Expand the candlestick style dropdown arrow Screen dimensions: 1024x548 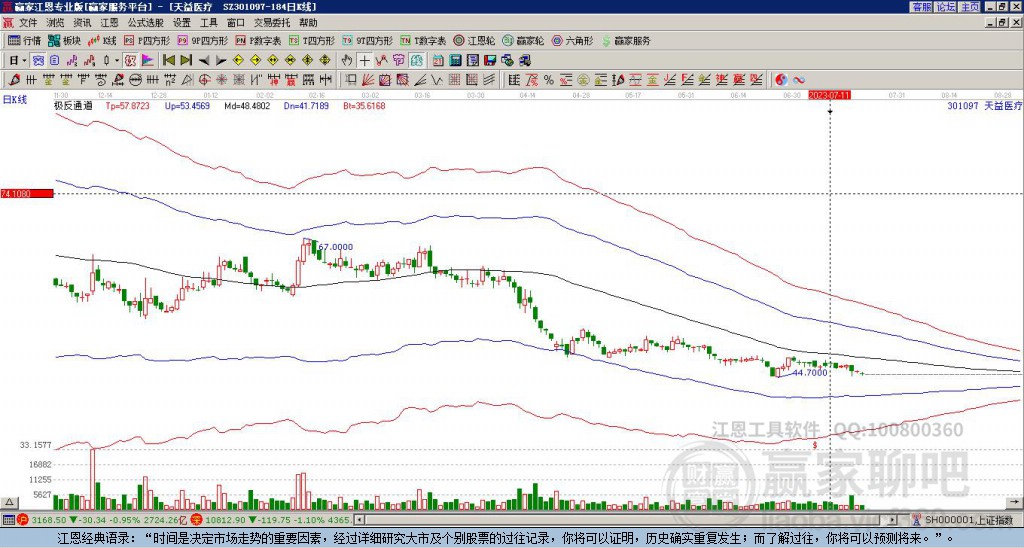[x=117, y=61]
